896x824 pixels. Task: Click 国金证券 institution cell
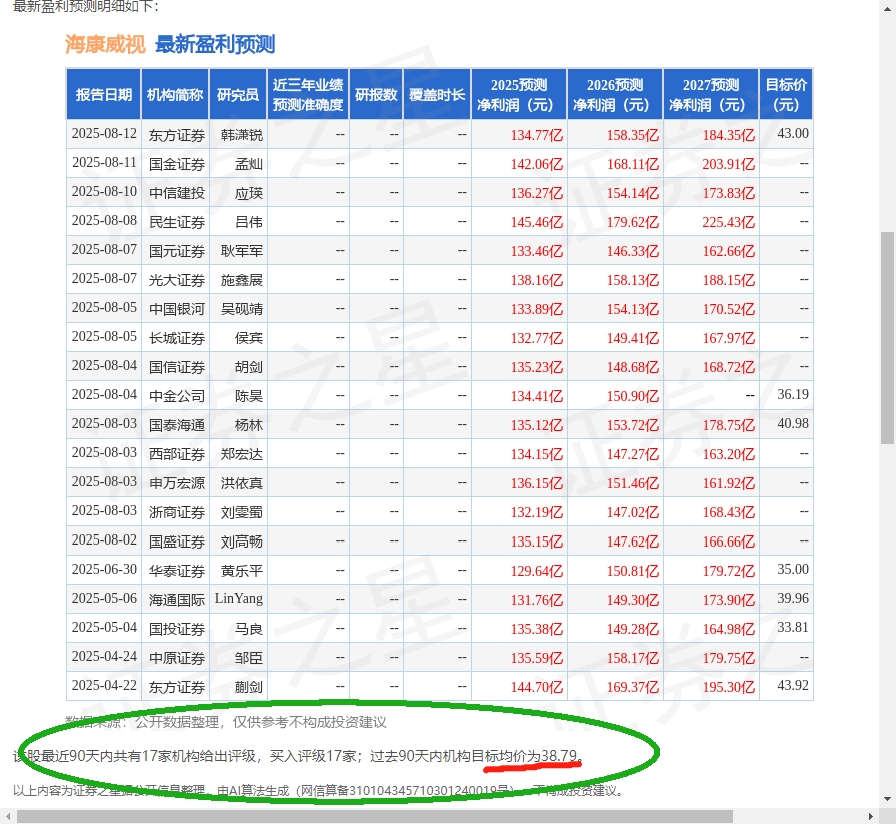177,164
